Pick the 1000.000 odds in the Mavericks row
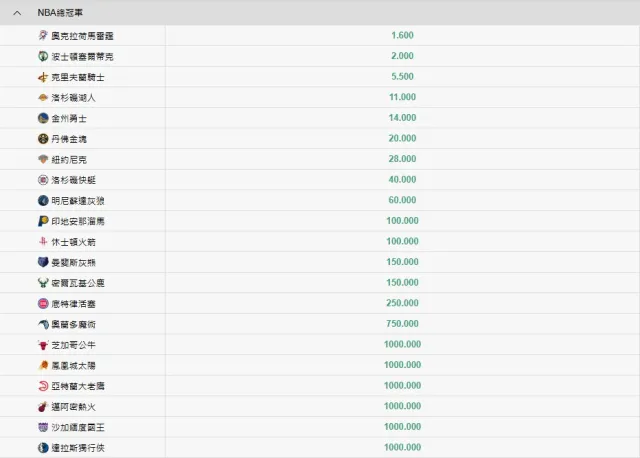 click(x=402, y=447)
